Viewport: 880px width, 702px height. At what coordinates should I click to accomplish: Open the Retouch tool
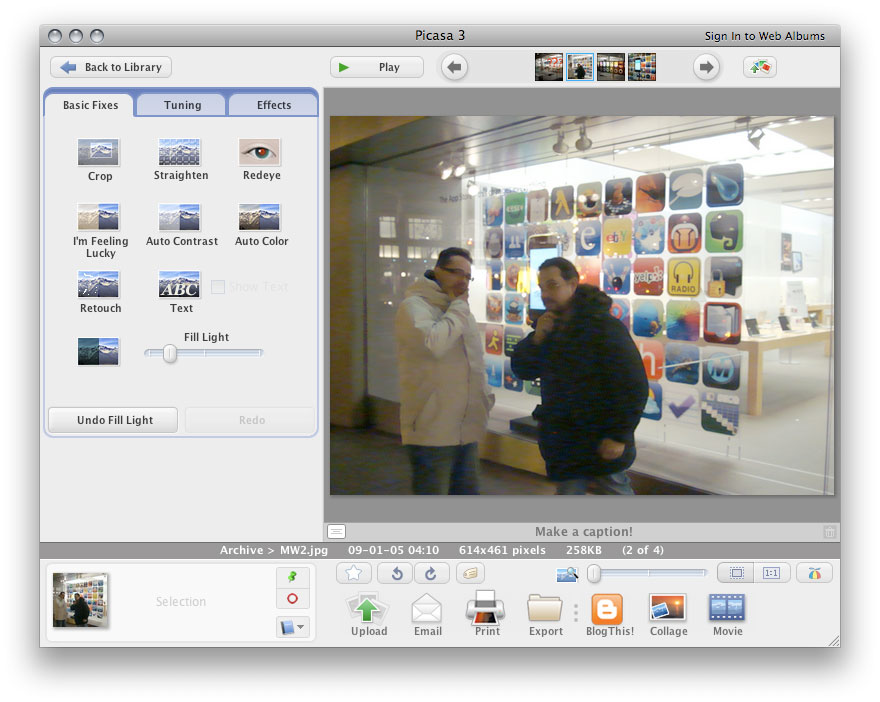[98, 284]
